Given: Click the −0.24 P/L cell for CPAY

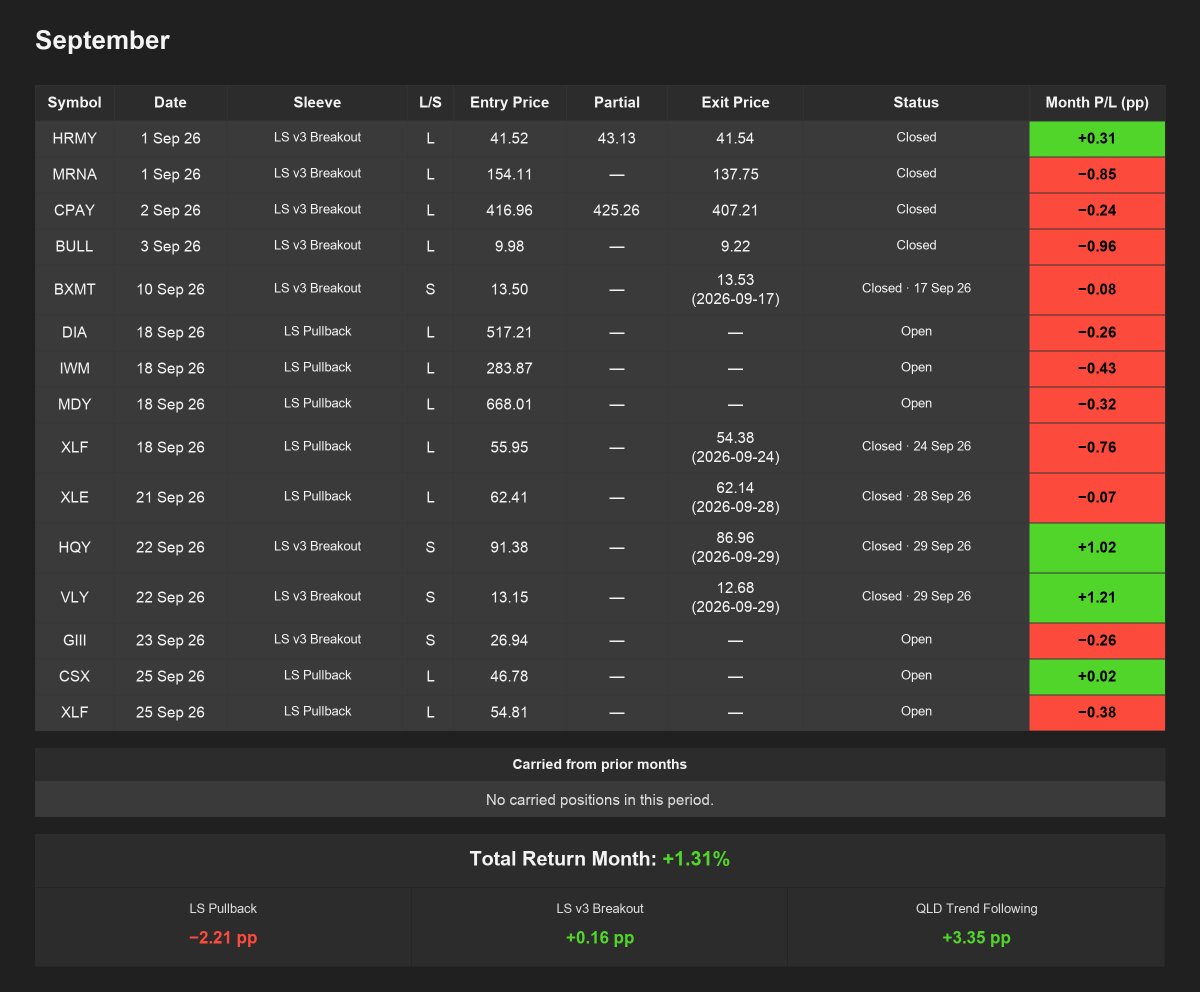Looking at the screenshot, I should click(1097, 210).
